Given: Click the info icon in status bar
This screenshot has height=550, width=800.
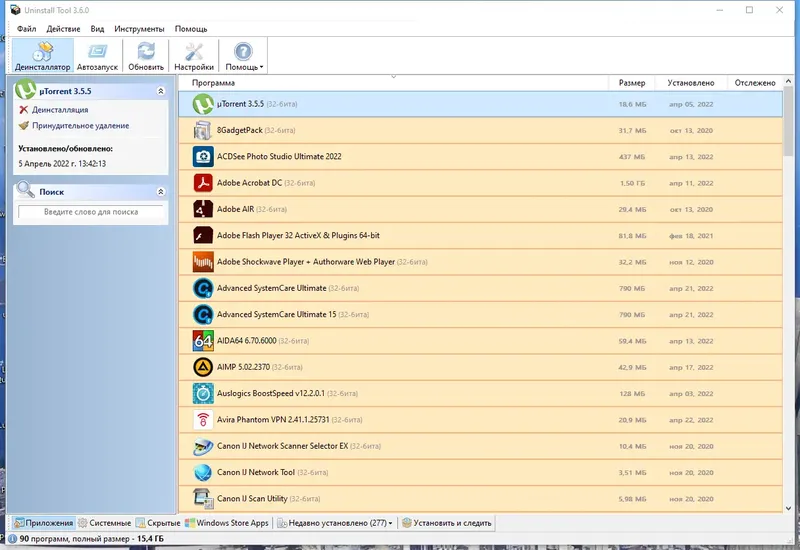Looking at the screenshot, I should pos(13,539).
